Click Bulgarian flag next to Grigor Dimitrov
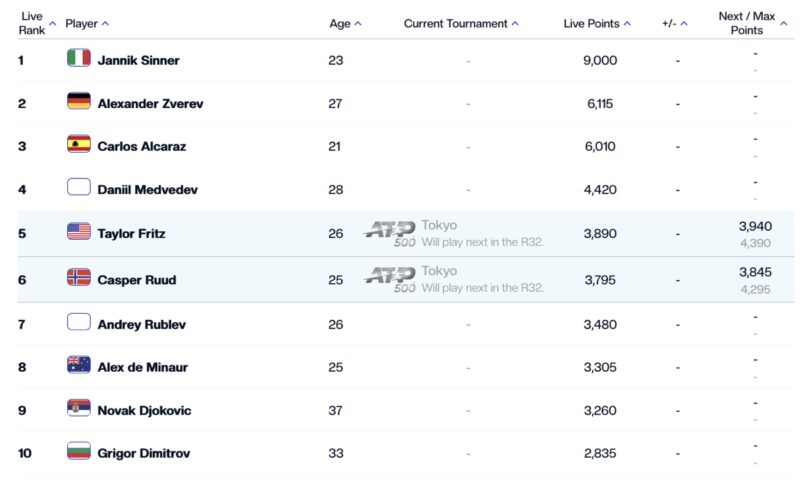Image resolution: width=800 pixels, height=493 pixels. (79, 451)
